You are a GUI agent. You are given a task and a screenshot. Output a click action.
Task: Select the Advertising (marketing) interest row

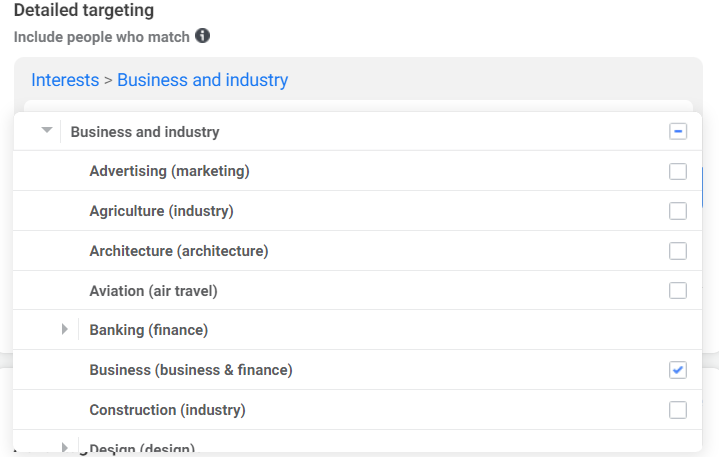click(x=169, y=171)
